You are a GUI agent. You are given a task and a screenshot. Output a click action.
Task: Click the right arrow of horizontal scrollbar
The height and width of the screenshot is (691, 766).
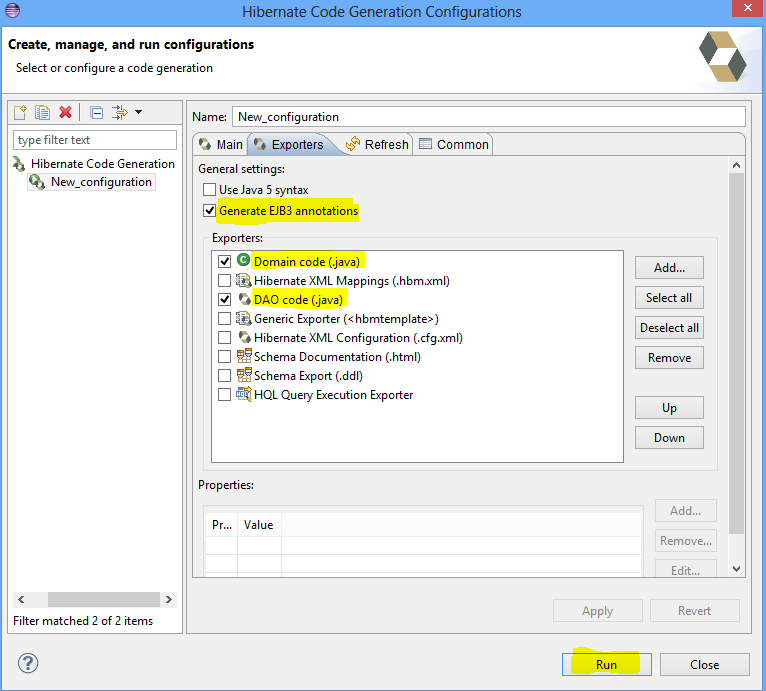(x=169, y=599)
